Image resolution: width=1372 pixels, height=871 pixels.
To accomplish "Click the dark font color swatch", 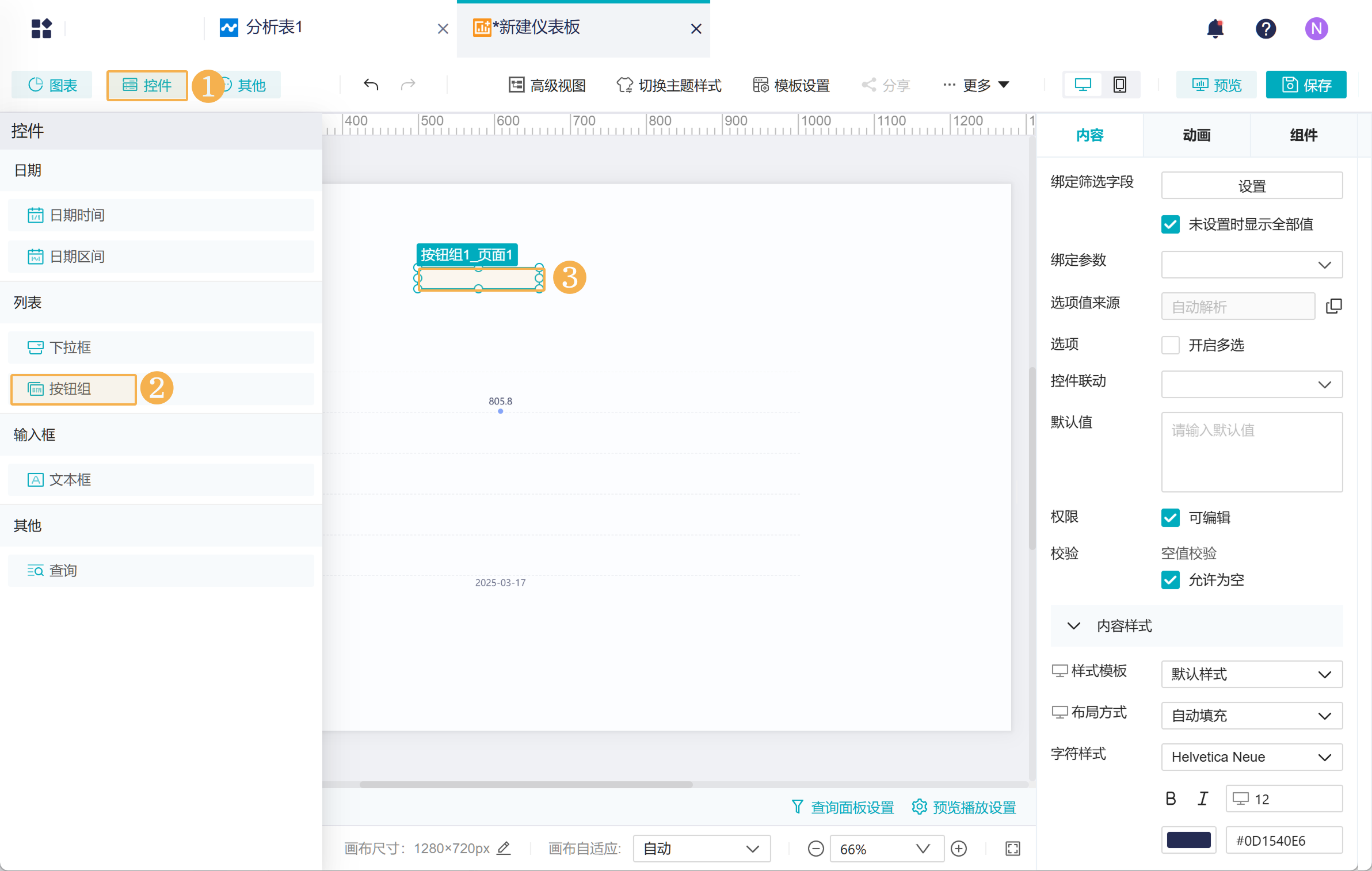I will pos(1188,840).
